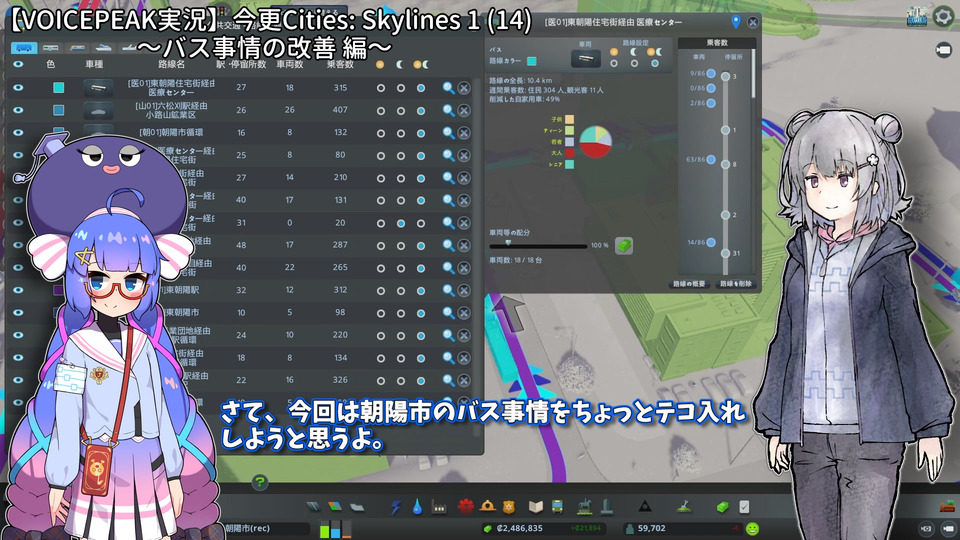Select the vehicle marker showing 14/86
The height and width of the screenshot is (540, 960).
[711, 242]
